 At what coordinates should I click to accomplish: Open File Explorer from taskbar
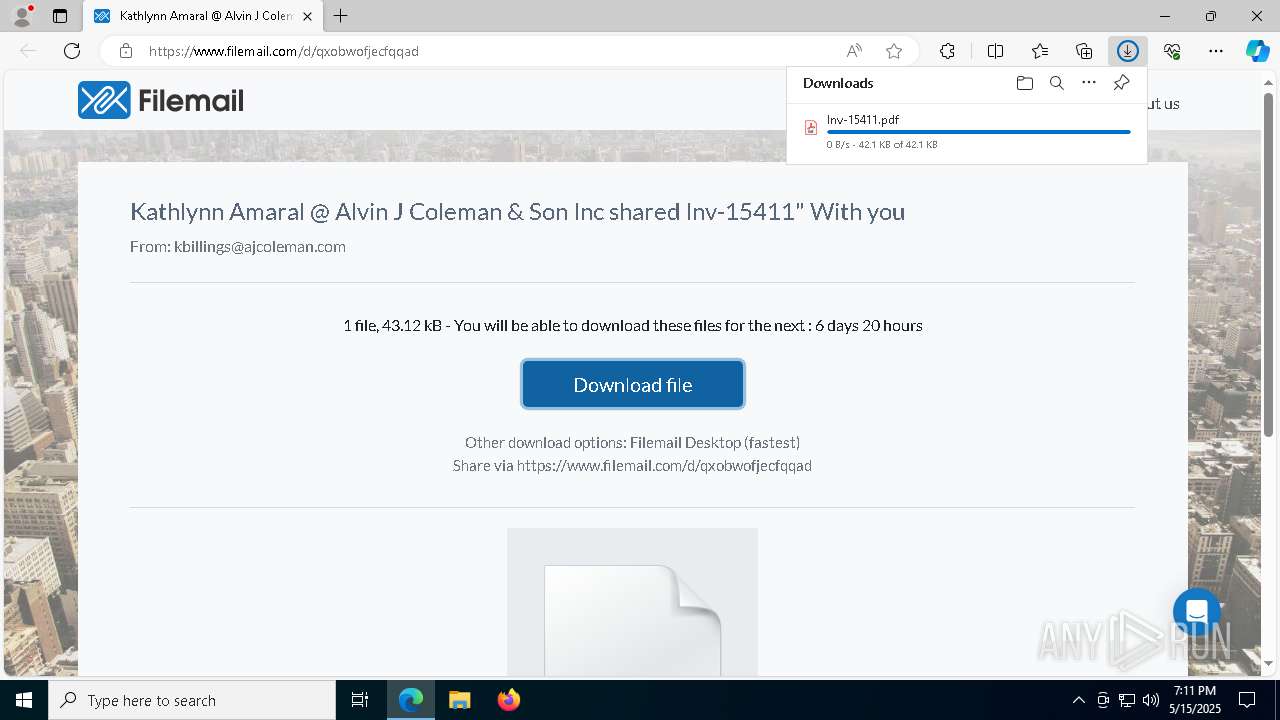click(459, 700)
